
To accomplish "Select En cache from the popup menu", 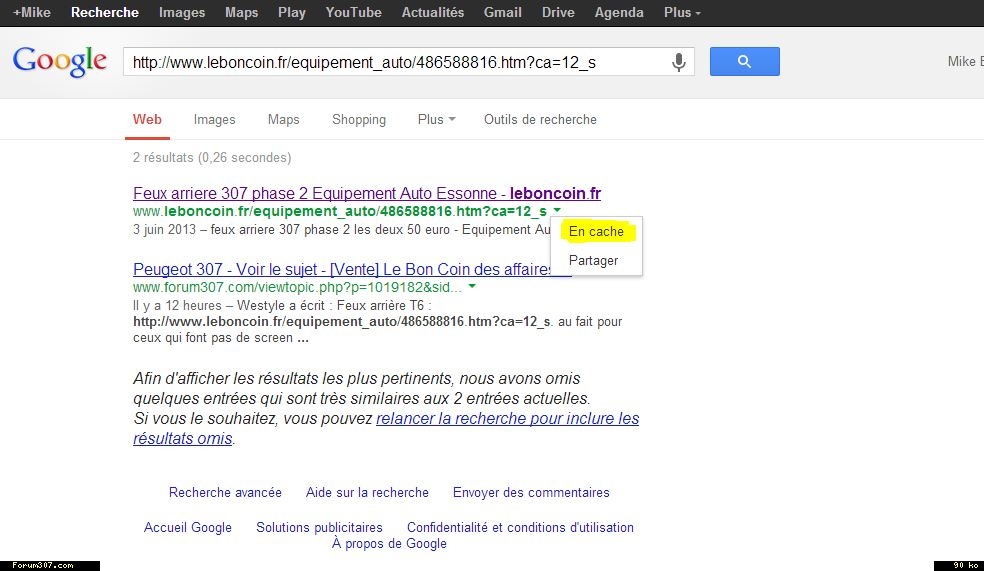I will (x=596, y=232).
